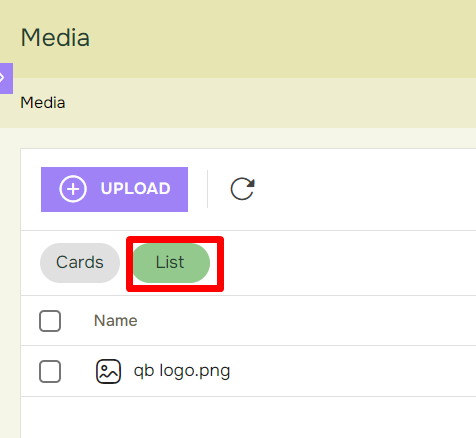Tick the select-all checkbox beside Name
Image resolution: width=476 pixels, height=438 pixels.
point(50,321)
